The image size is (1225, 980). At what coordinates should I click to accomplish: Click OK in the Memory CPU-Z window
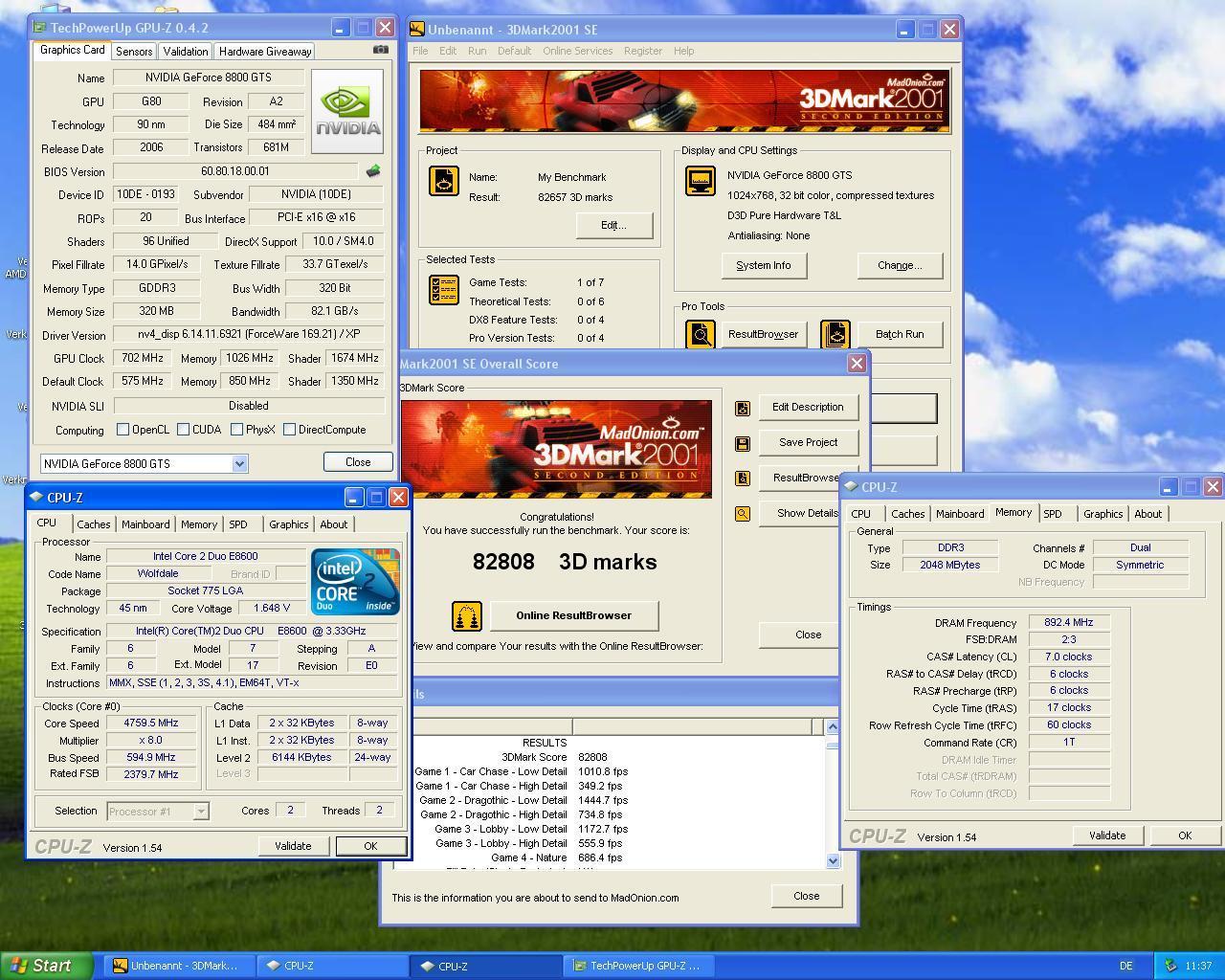click(x=1185, y=835)
